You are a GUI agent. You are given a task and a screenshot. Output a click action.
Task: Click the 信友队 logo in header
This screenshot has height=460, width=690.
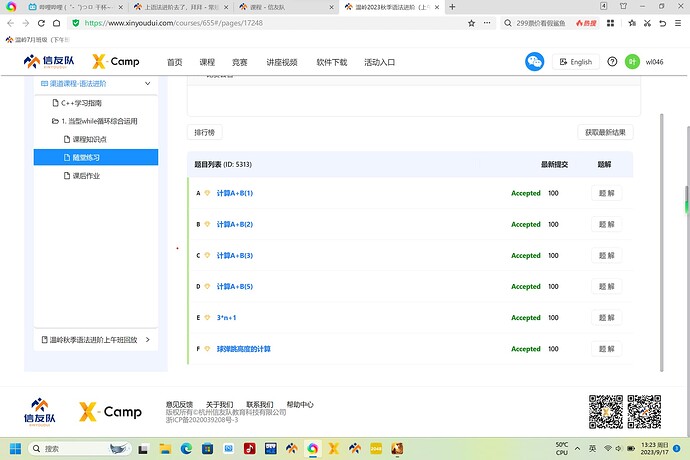[49, 62]
